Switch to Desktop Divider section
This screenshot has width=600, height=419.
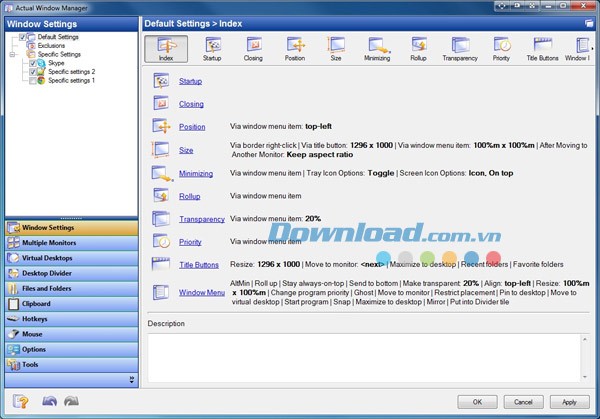pyautogui.click(x=72, y=274)
